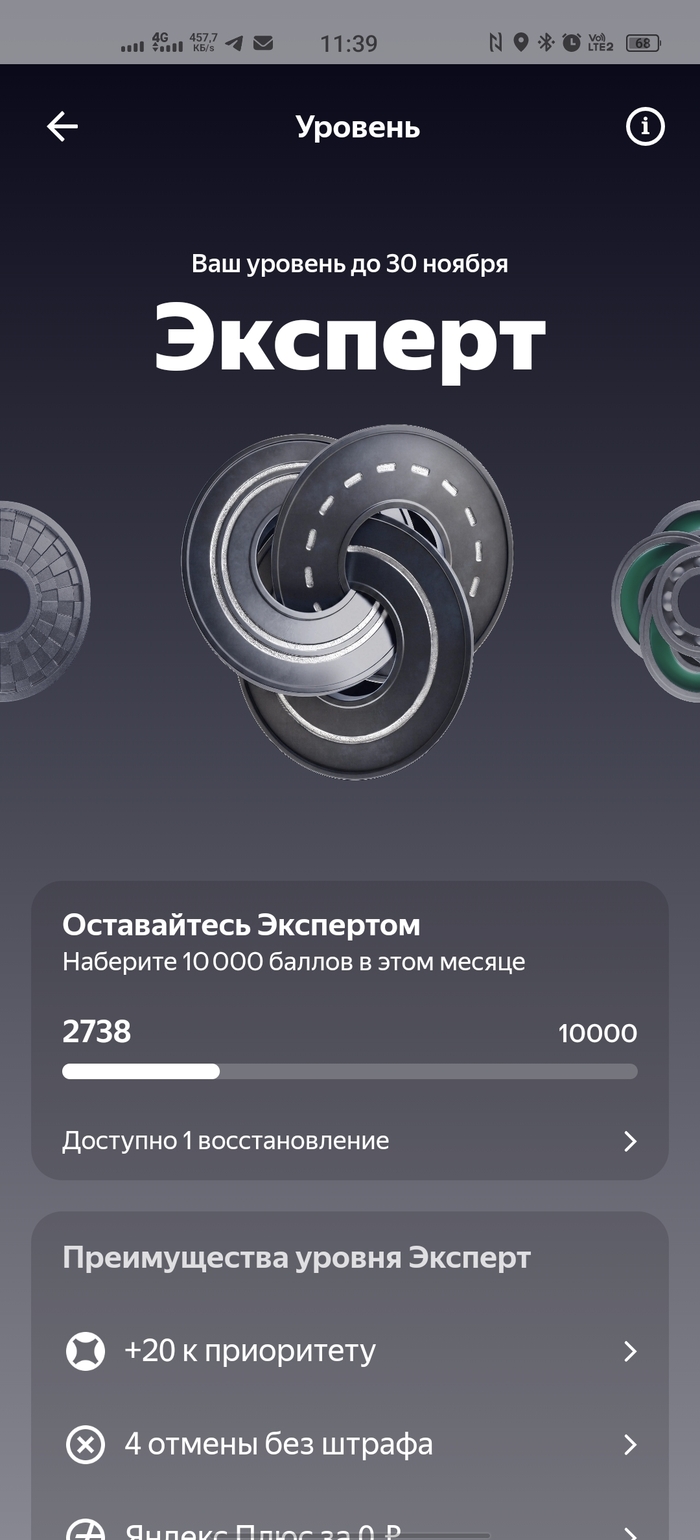Tap the central Expert level emblem
This screenshot has height=1540, width=700.
[x=348, y=601]
